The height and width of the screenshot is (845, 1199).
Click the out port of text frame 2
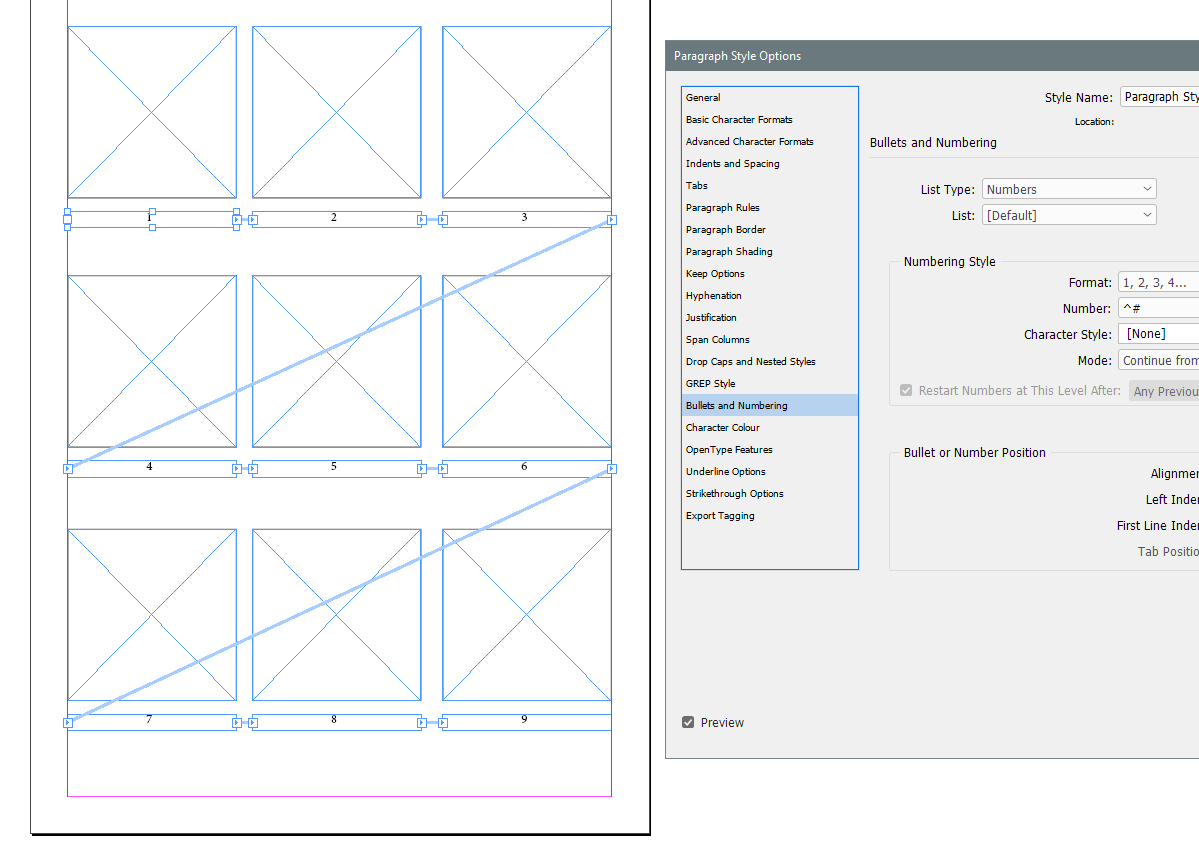[x=421, y=220]
